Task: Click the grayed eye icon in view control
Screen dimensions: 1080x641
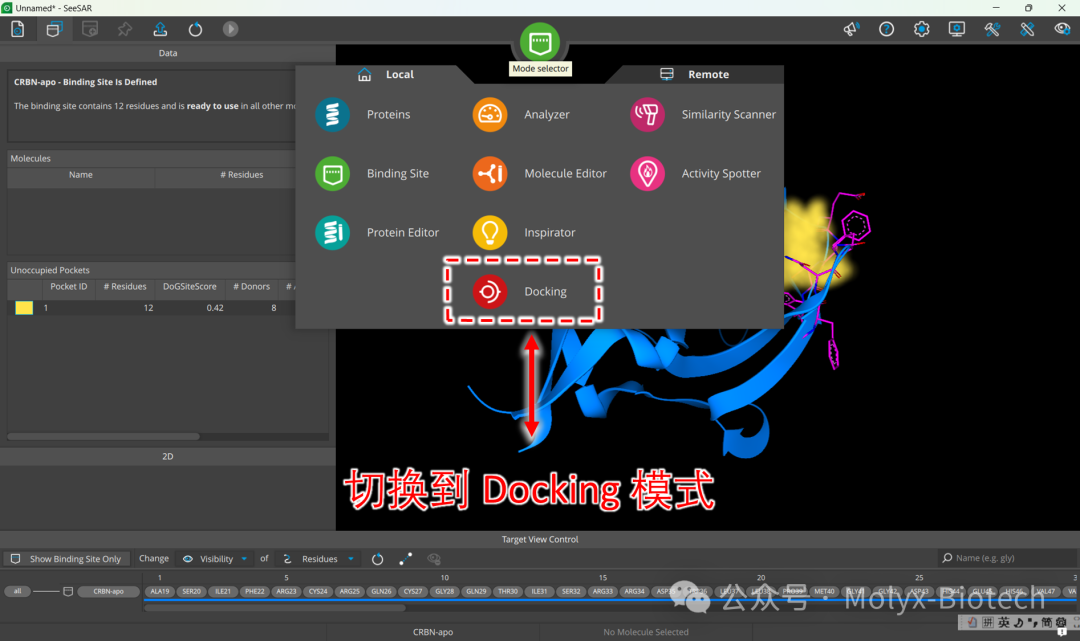Action: [x=434, y=558]
